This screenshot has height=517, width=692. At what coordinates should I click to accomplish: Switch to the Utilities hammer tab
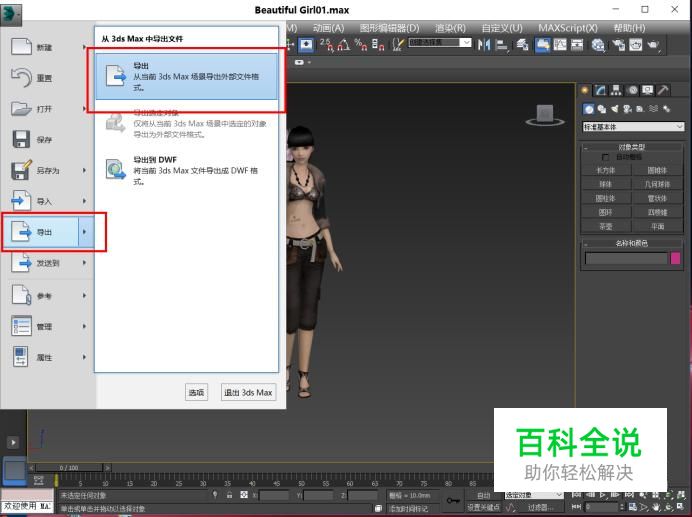(x=663, y=91)
